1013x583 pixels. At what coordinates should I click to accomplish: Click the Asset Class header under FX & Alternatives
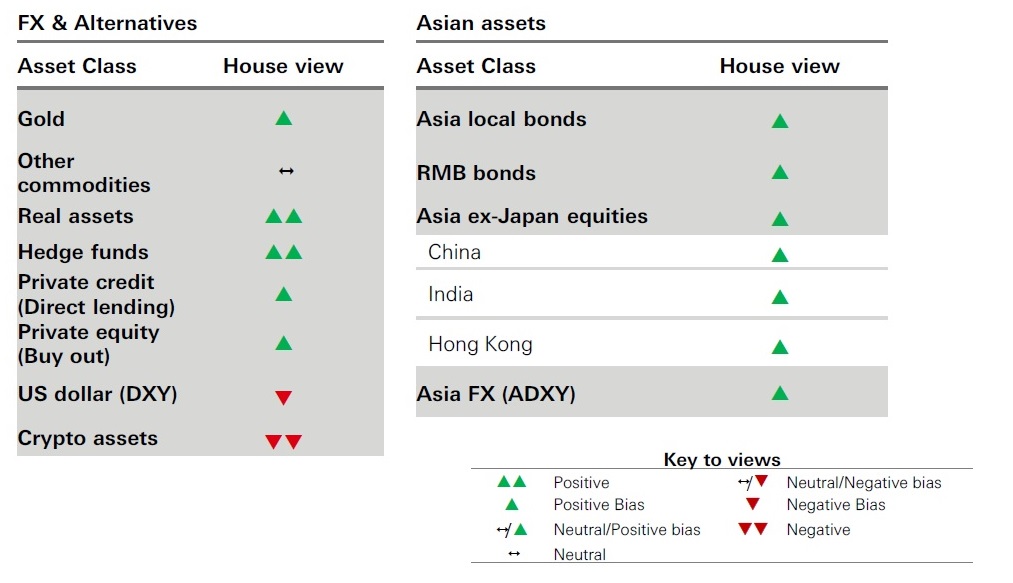tap(77, 66)
